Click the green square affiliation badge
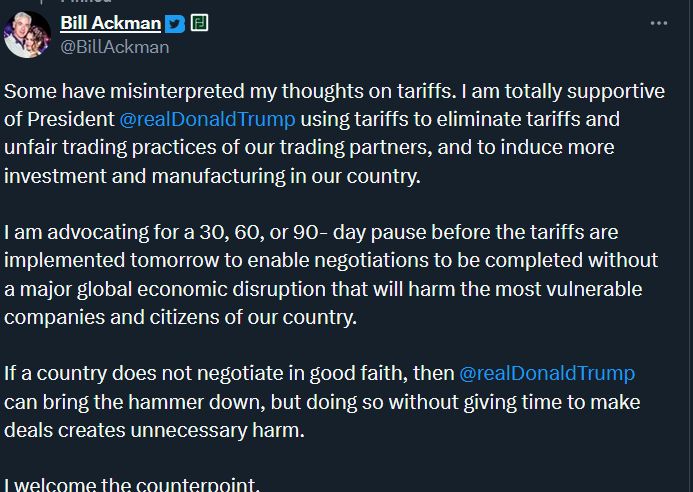This screenshot has width=693, height=492. pos(199,23)
